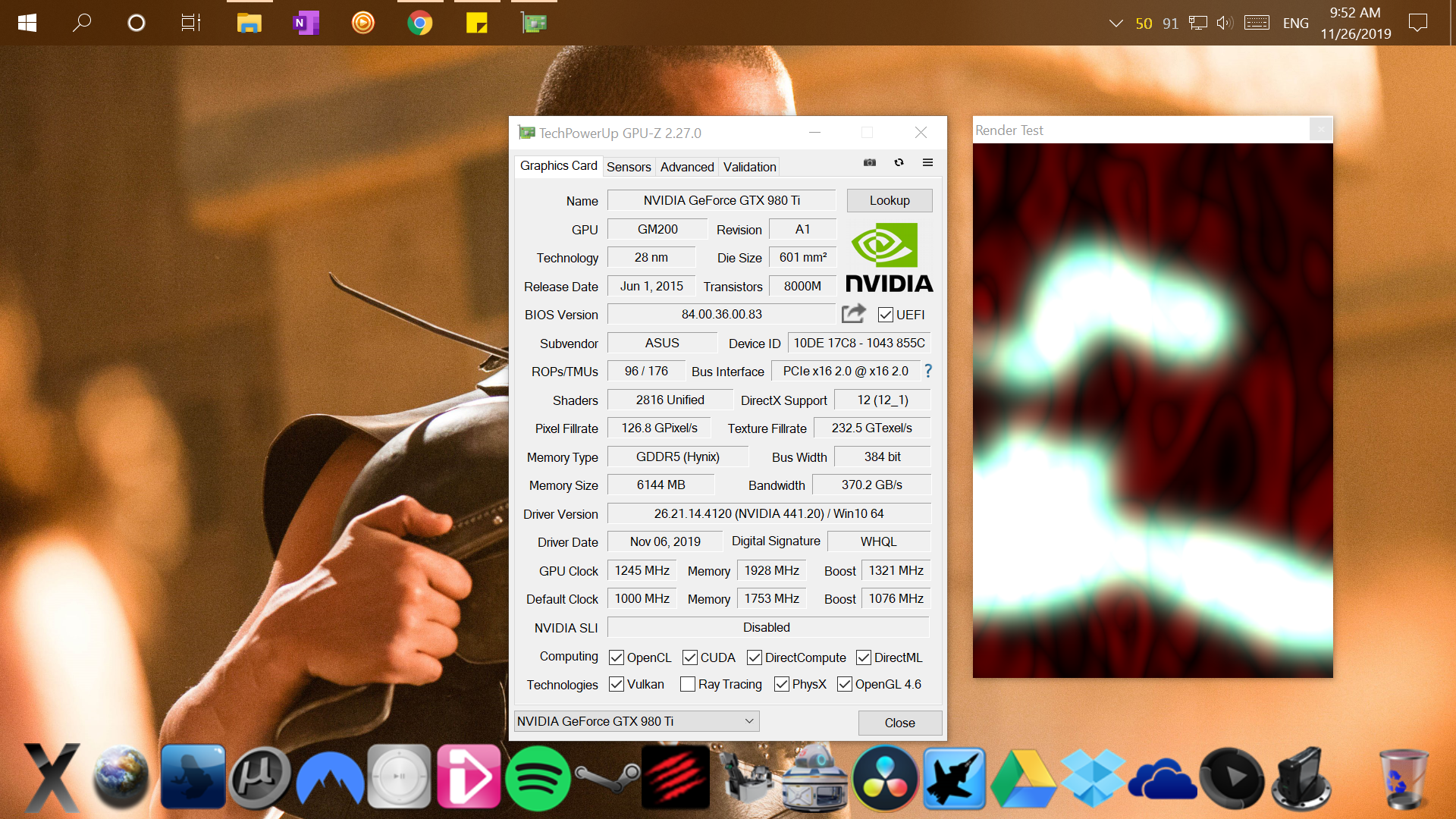Viewport: 1456px width, 819px height.
Task: Switch to the Sensors tab
Action: (629, 167)
